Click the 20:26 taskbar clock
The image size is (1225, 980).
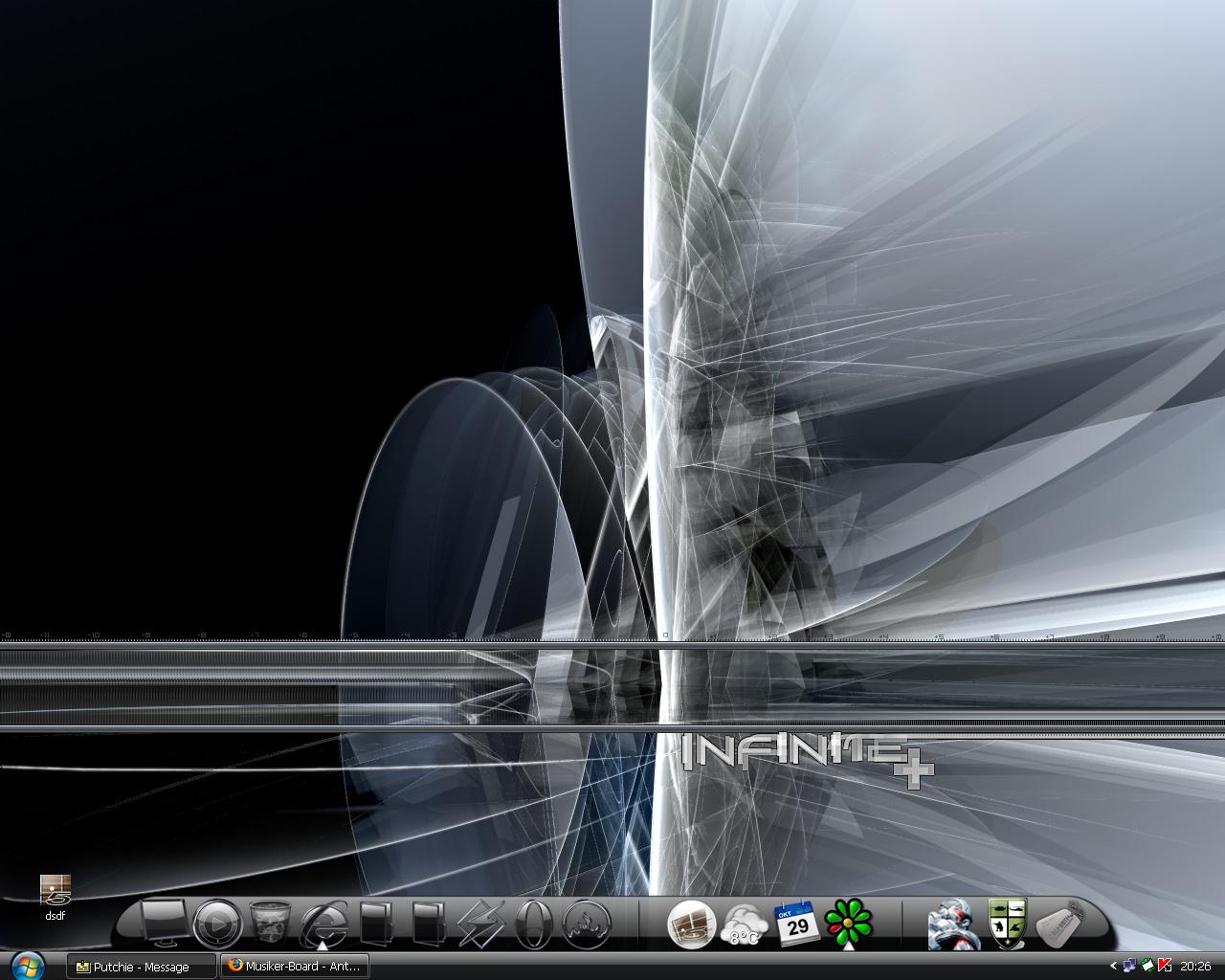(x=1196, y=967)
